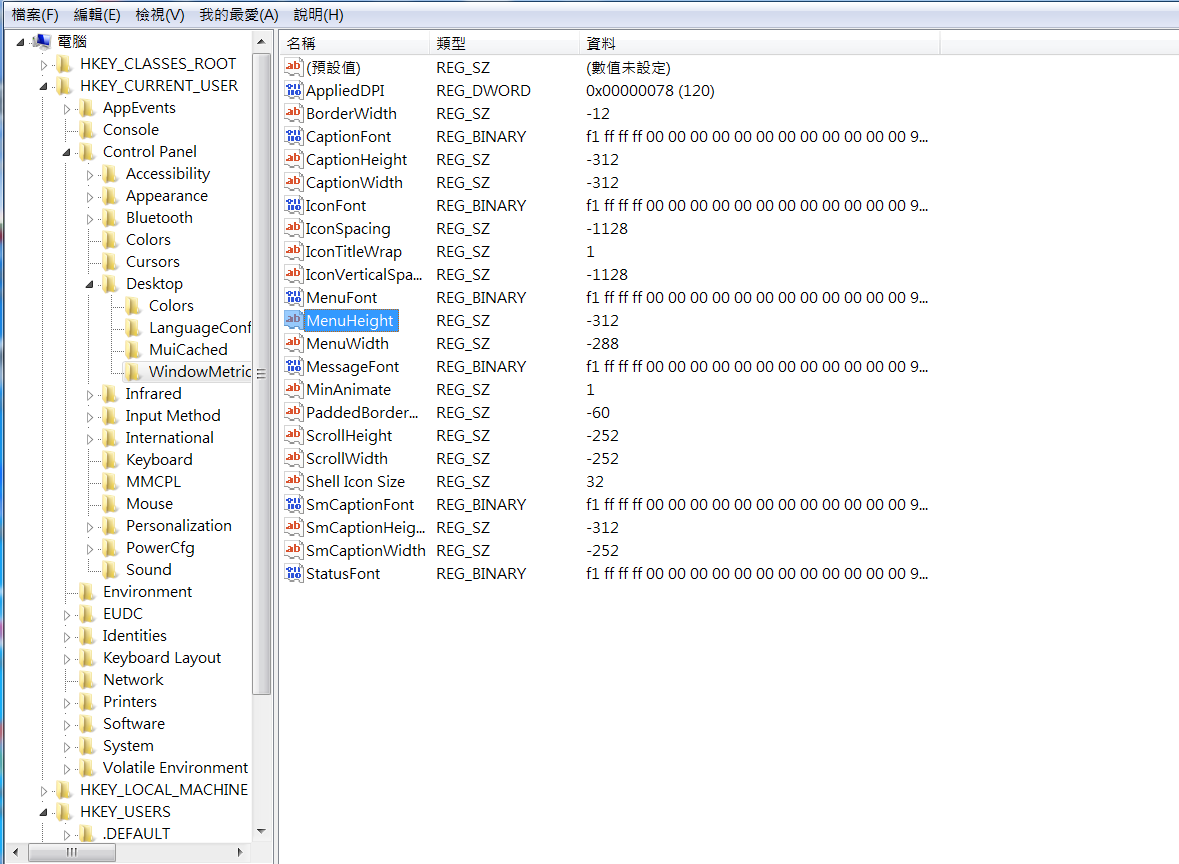Click the BorderWidth string value icon

point(294,114)
